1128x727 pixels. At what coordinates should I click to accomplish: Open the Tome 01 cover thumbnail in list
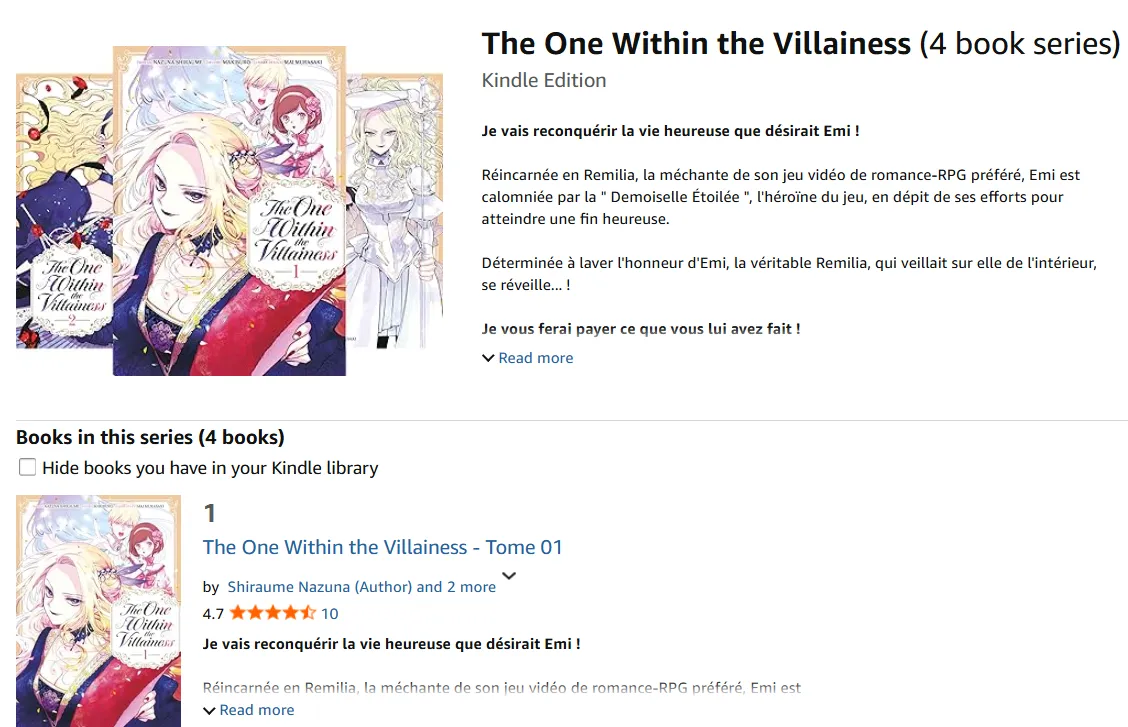pos(99,611)
